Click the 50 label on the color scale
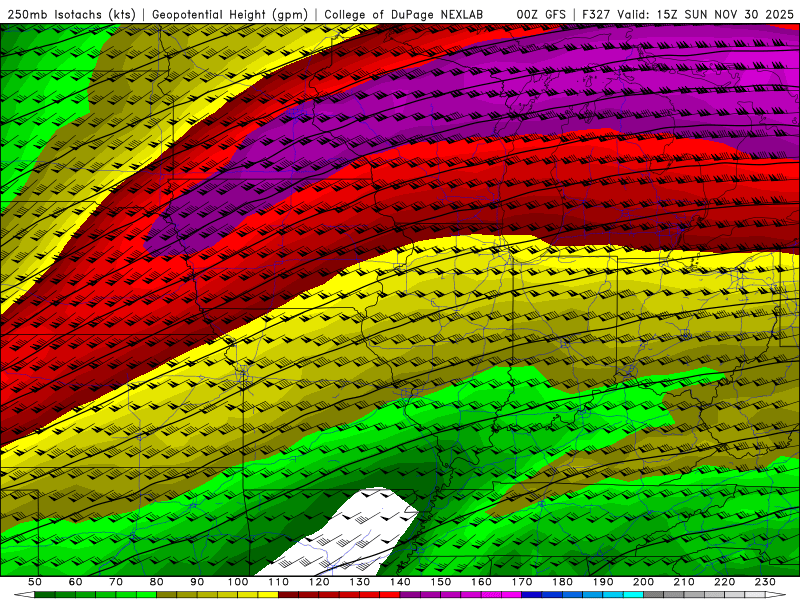800x600 pixels. pos(35,582)
